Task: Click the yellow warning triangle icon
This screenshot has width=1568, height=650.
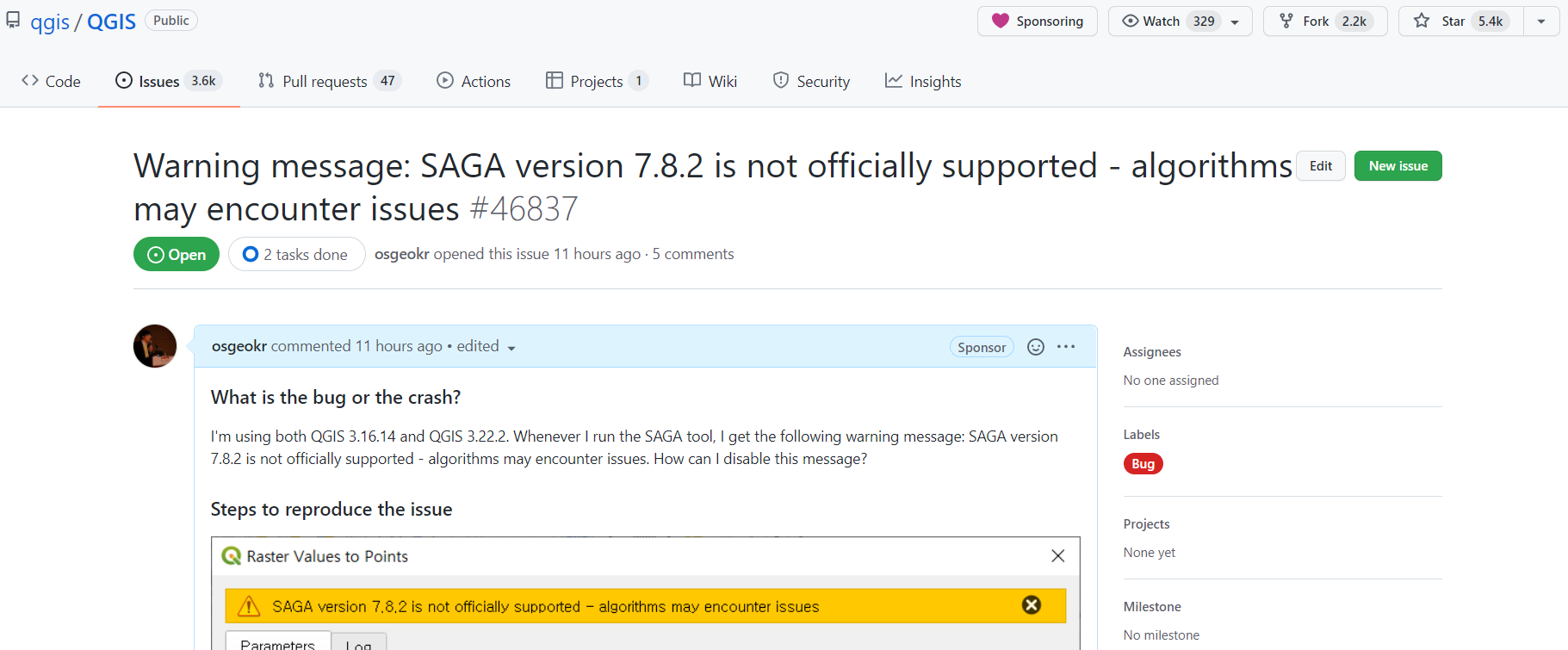Action: pos(249,606)
